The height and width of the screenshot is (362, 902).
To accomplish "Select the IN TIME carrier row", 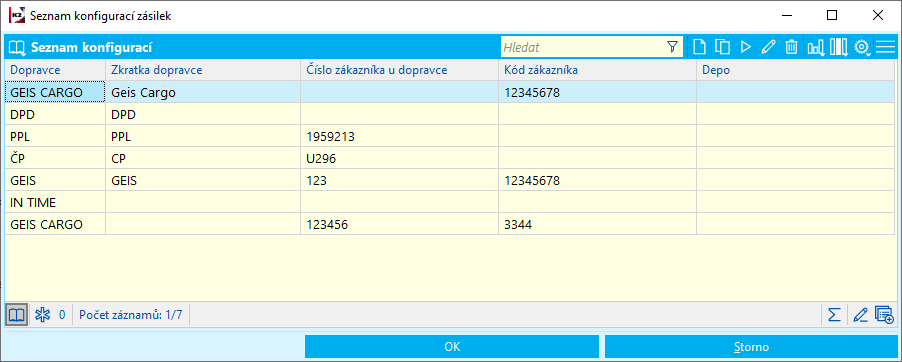I will point(450,202).
